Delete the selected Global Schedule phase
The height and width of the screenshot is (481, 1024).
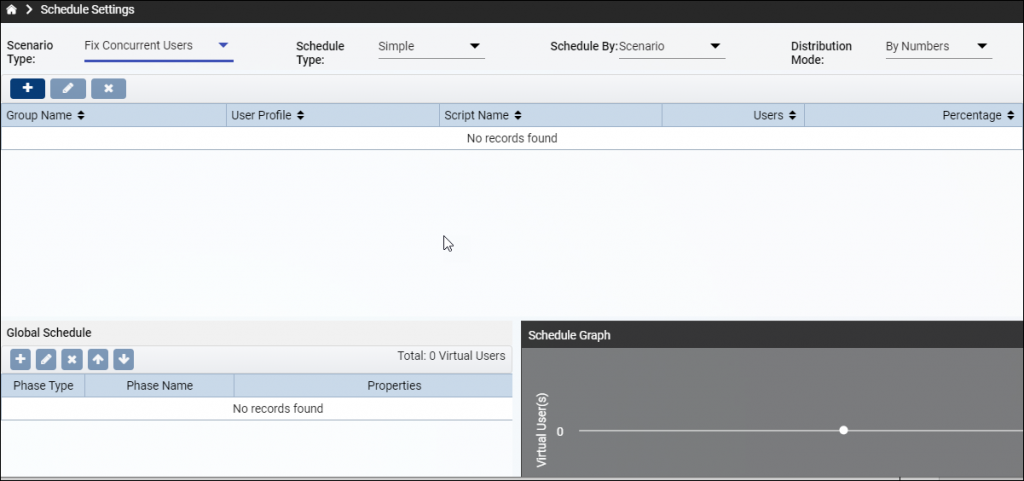(72, 359)
